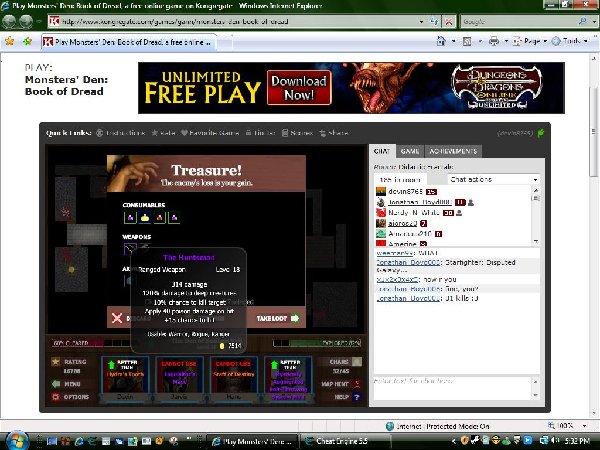Click the Rating star icon
Screen dimensions: 600x450
[x=56, y=361]
